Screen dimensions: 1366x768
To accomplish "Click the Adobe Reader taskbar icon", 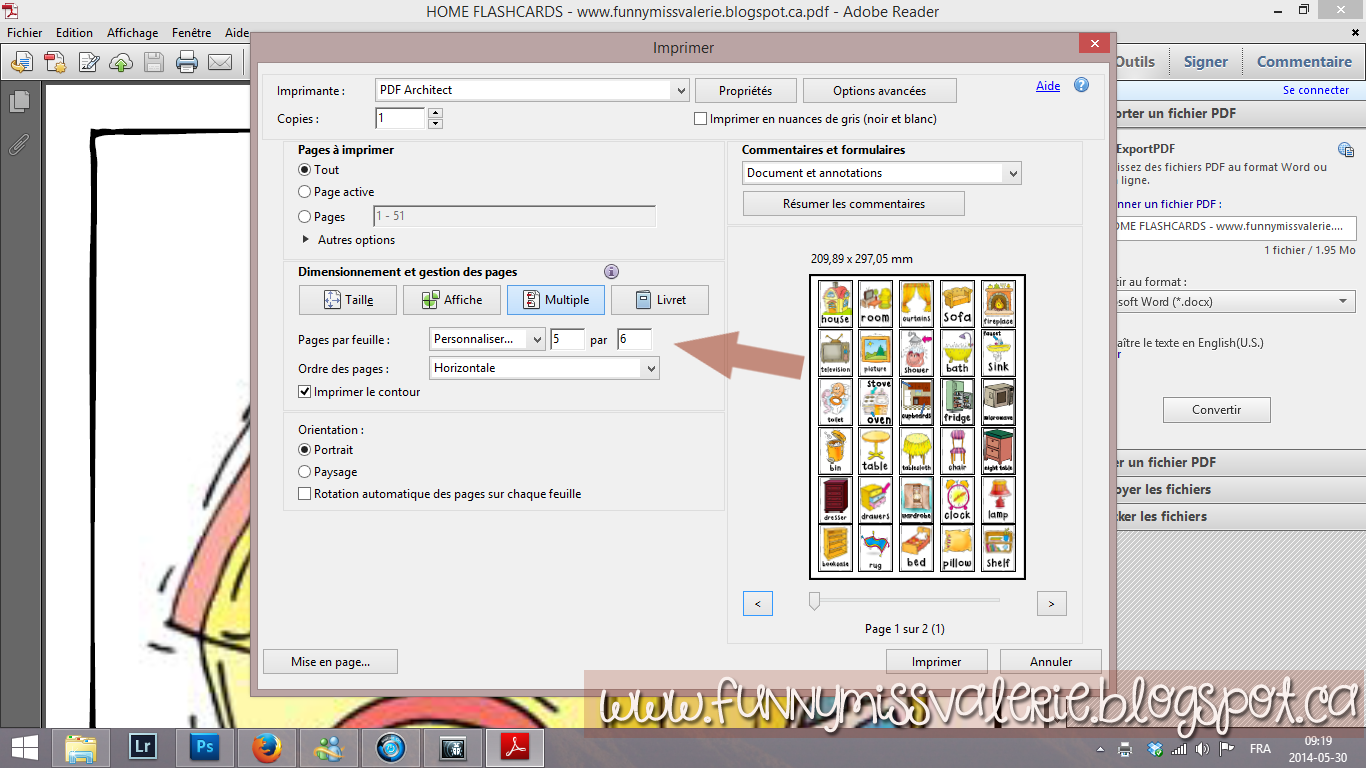I will point(514,747).
